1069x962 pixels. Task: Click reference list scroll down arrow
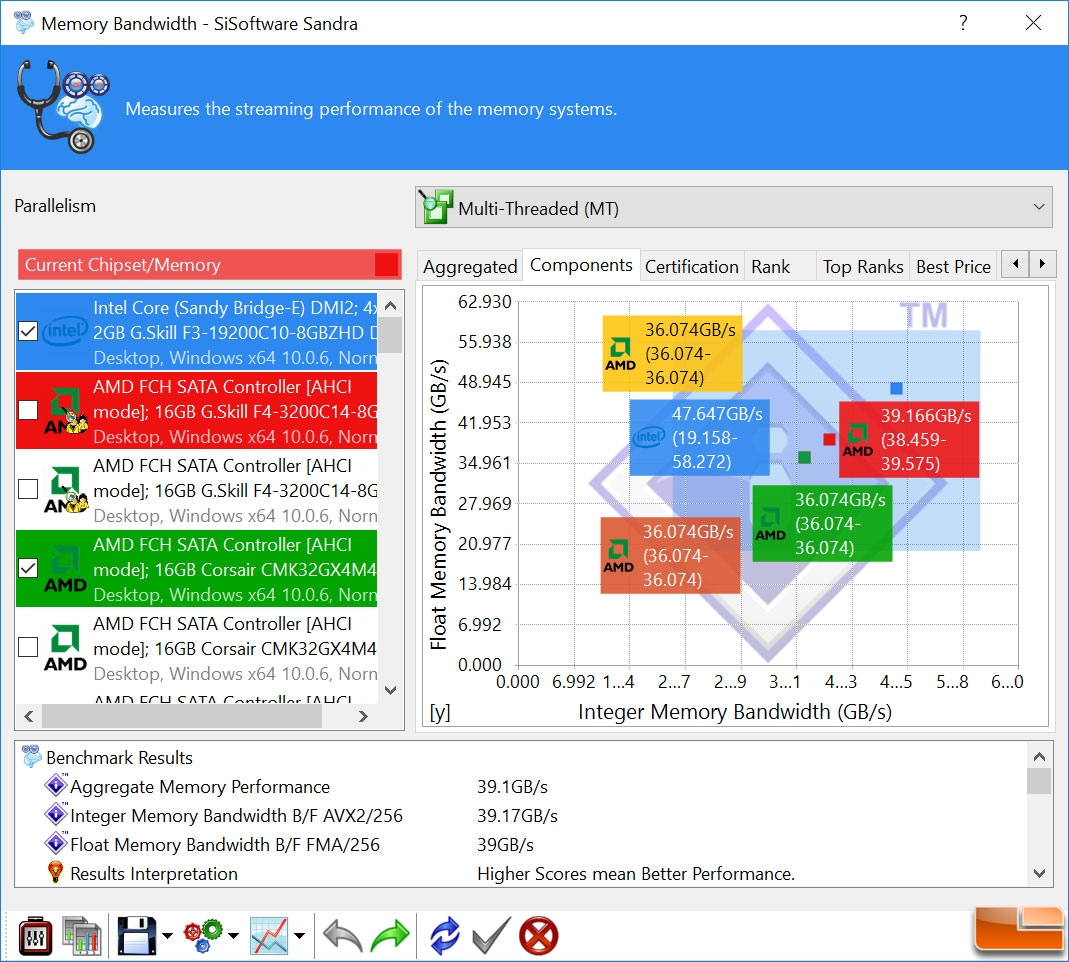pos(391,690)
